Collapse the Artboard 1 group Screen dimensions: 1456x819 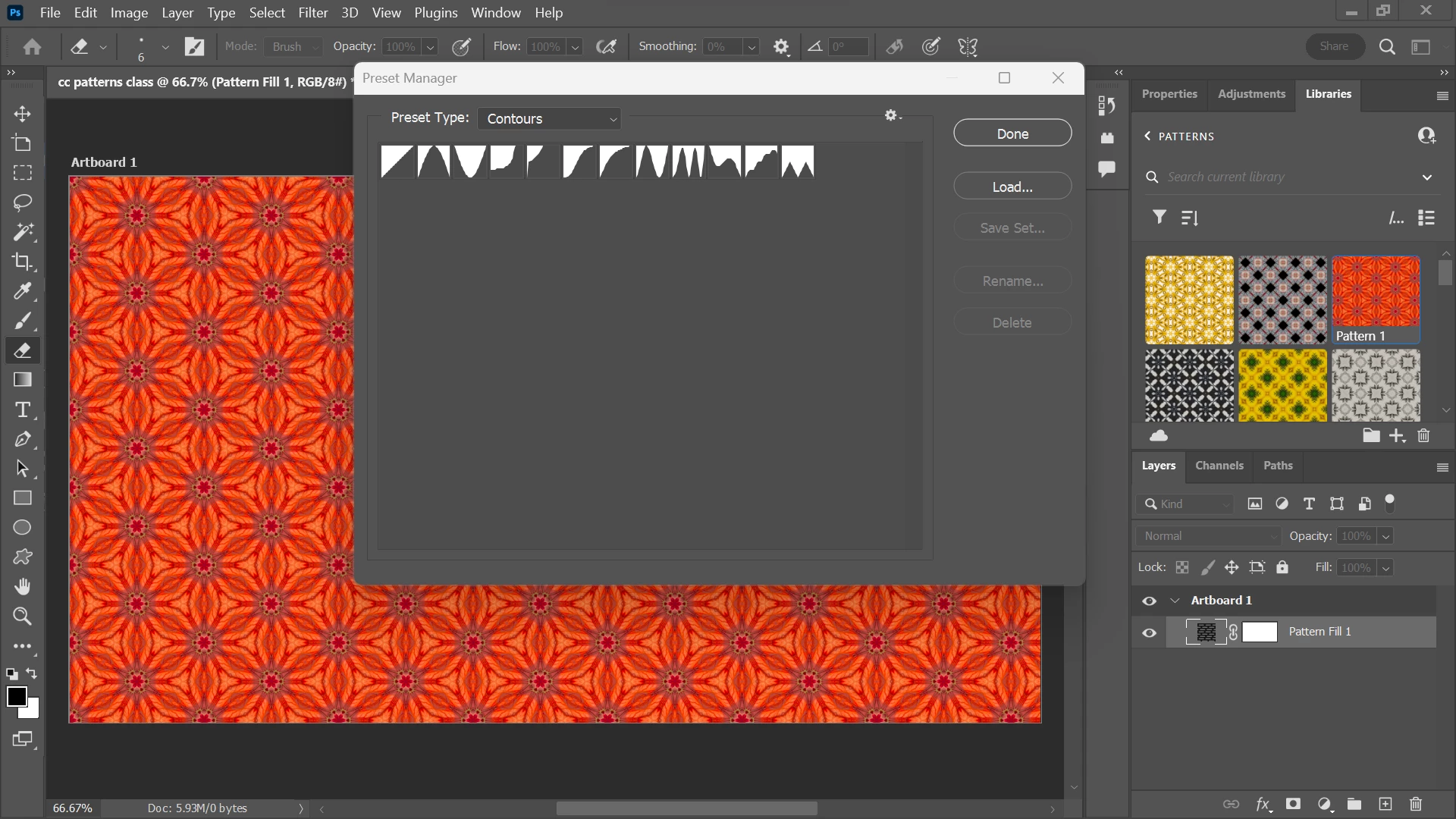click(1175, 601)
